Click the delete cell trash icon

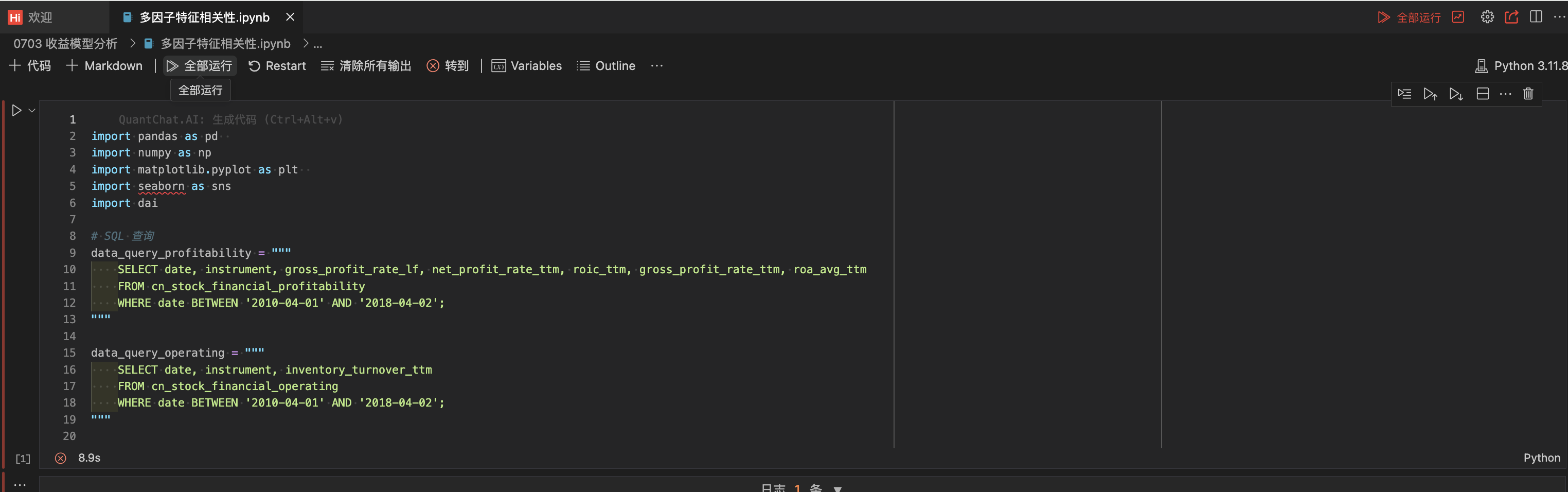coord(1528,94)
